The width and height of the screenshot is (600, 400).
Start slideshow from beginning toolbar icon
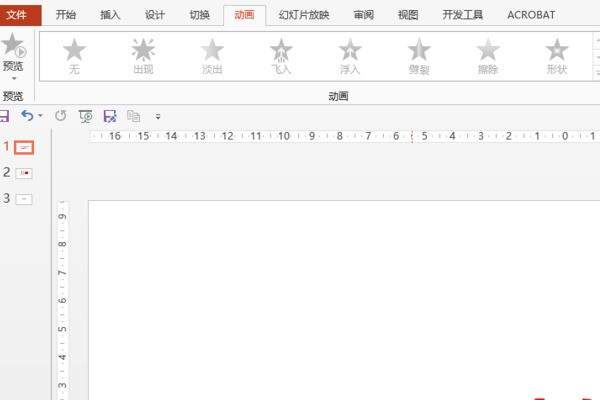pyautogui.click(x=85, y=116)
